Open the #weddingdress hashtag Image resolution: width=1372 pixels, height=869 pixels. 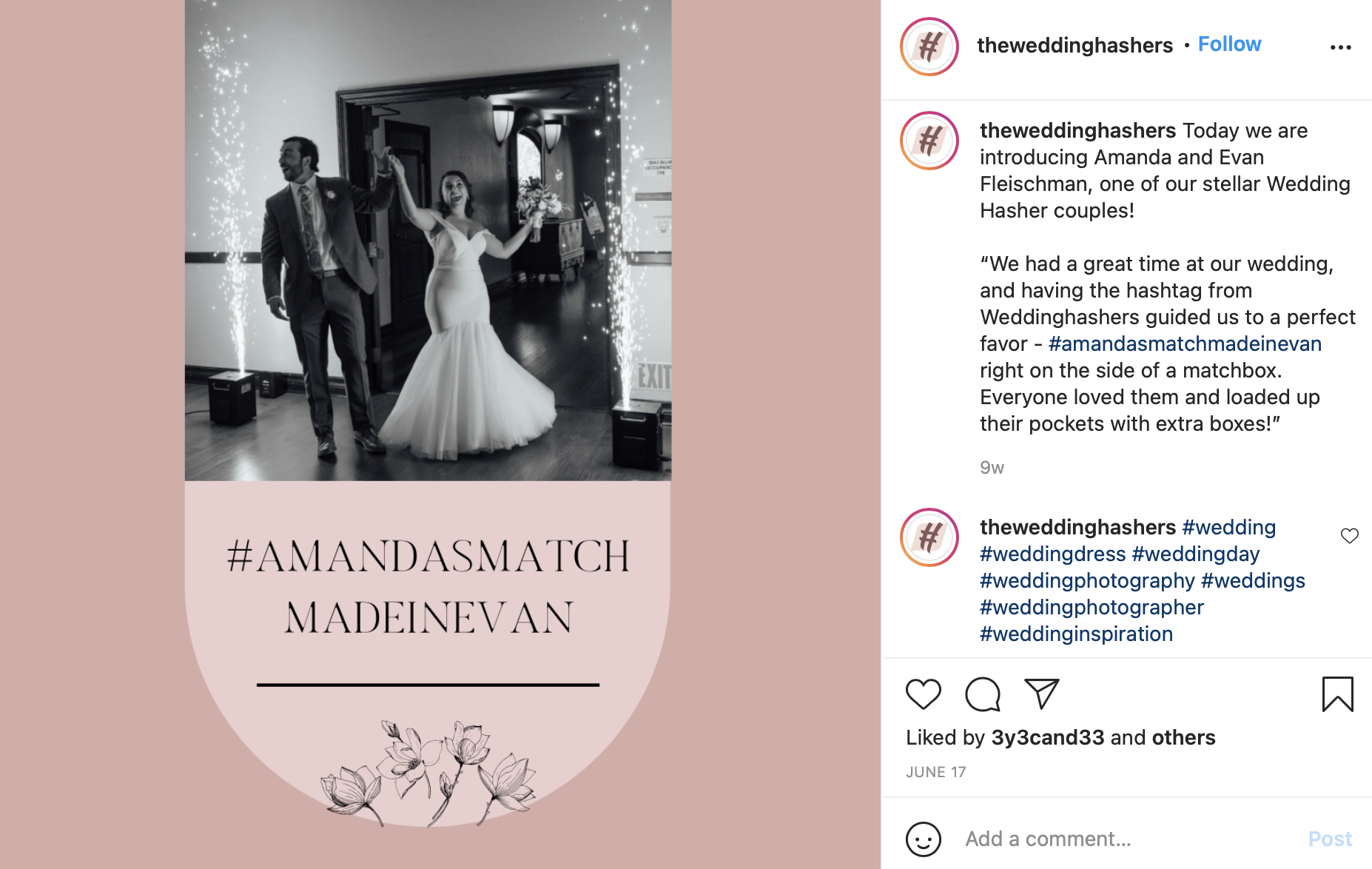[1053, 554]
